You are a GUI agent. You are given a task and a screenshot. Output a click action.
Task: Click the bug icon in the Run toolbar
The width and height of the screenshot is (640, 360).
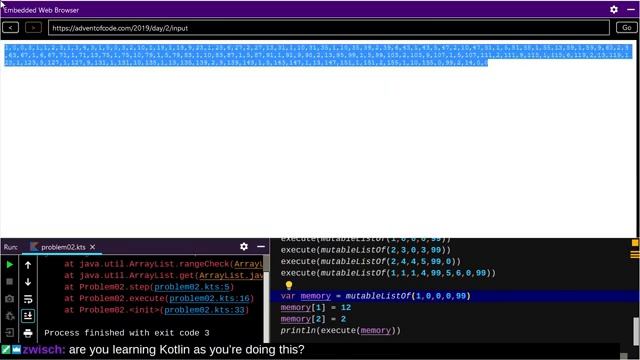click(x=9, y=316)
